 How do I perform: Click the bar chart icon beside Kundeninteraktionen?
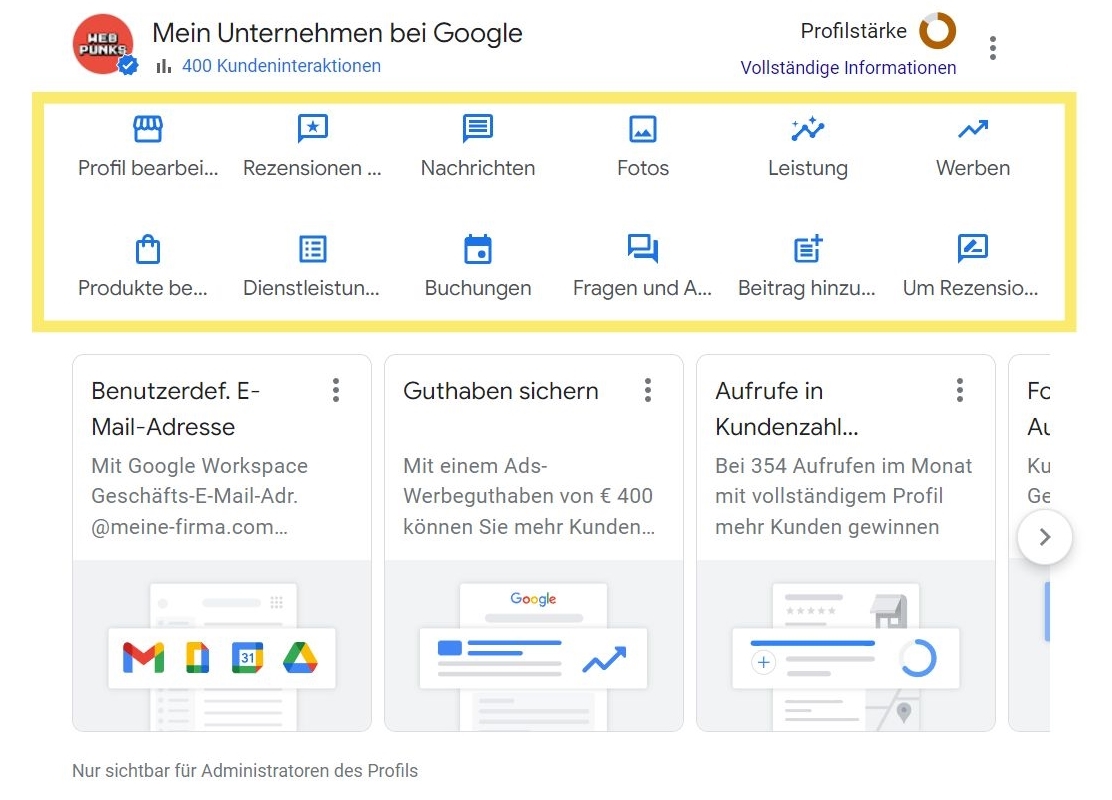pos(164,66)
